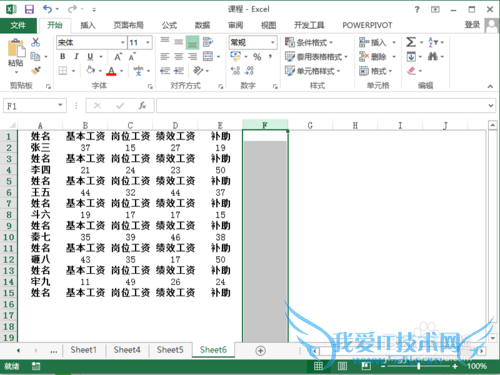
Task: Adjust the zoom slider handle
Action: pyautogui.click(x=419, y=366)
